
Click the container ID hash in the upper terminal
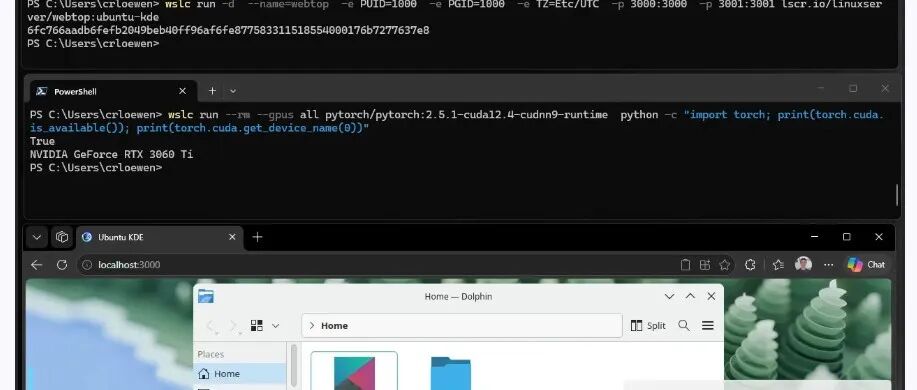point(228,30)
